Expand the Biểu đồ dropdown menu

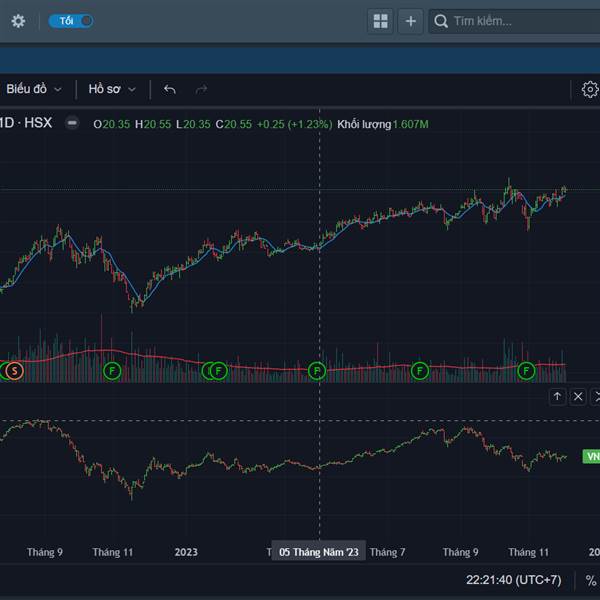34,89
